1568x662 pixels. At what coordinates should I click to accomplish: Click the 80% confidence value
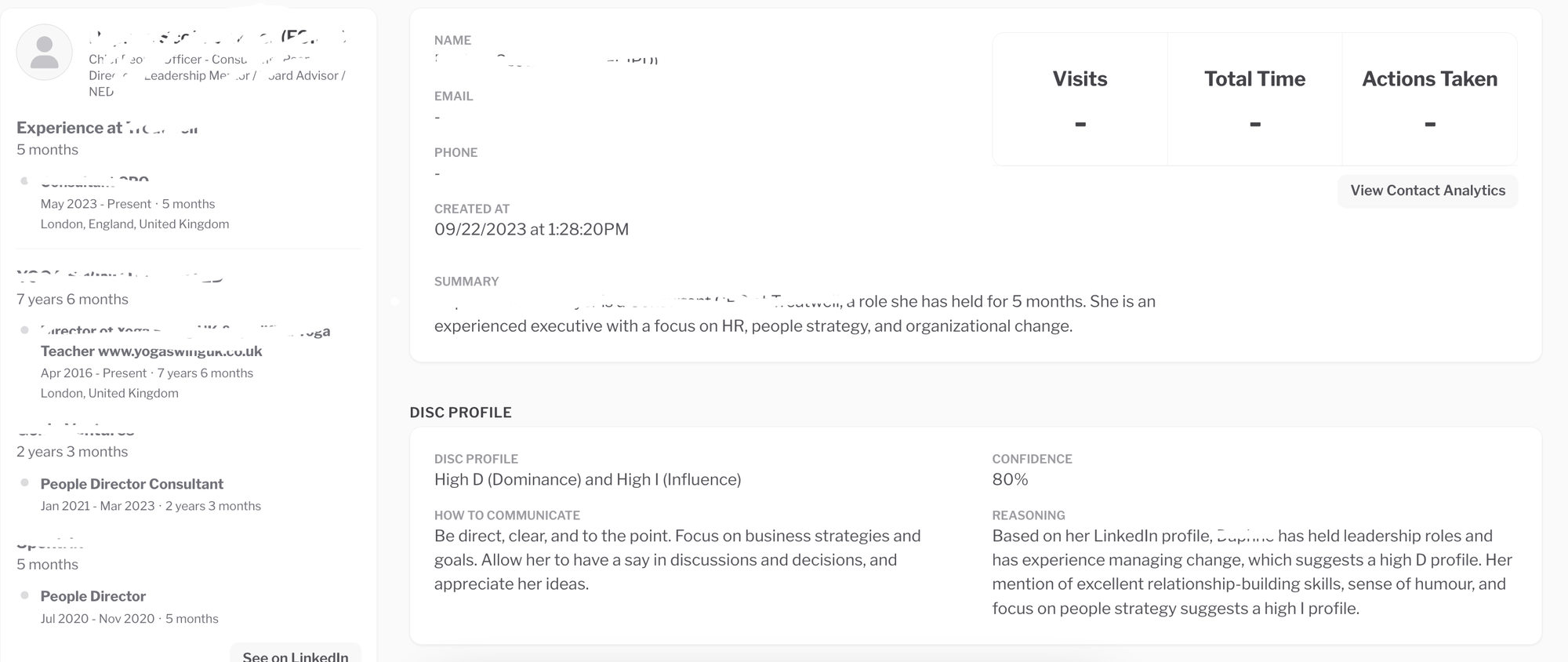click(x=1010, y=479)
